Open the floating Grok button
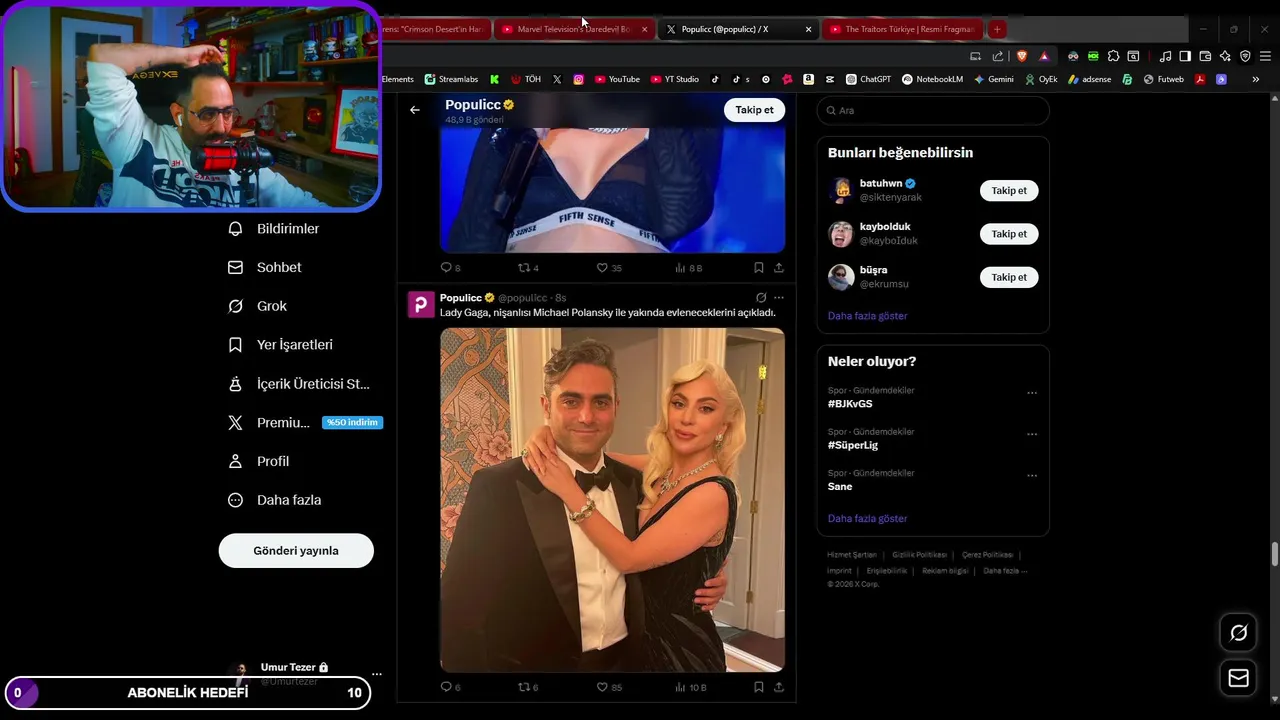This screenshot has width=1280, height=720. coord(1238,633)
